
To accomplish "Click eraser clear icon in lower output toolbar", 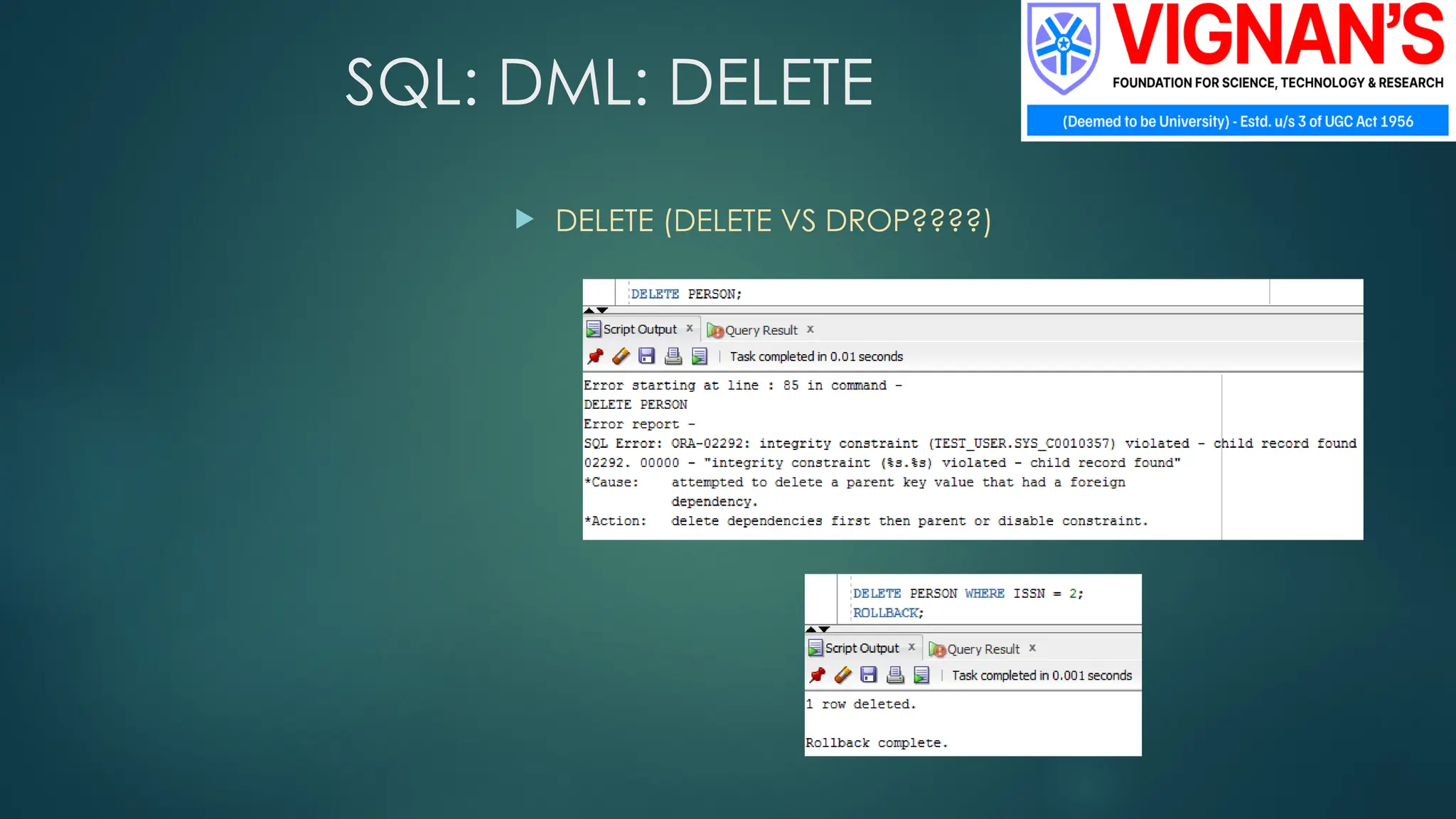I will (843, 675).
